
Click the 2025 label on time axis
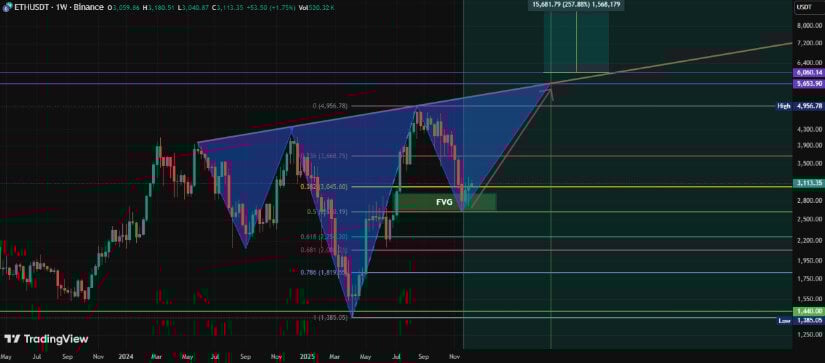[x=308, y=356]
